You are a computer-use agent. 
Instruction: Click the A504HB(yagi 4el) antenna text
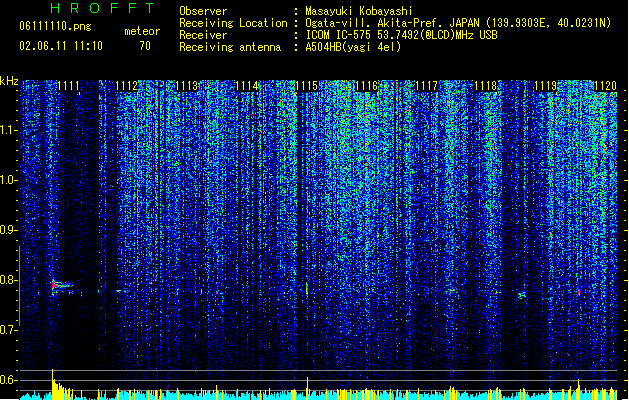pyautogui.click(x=353, y=47)
